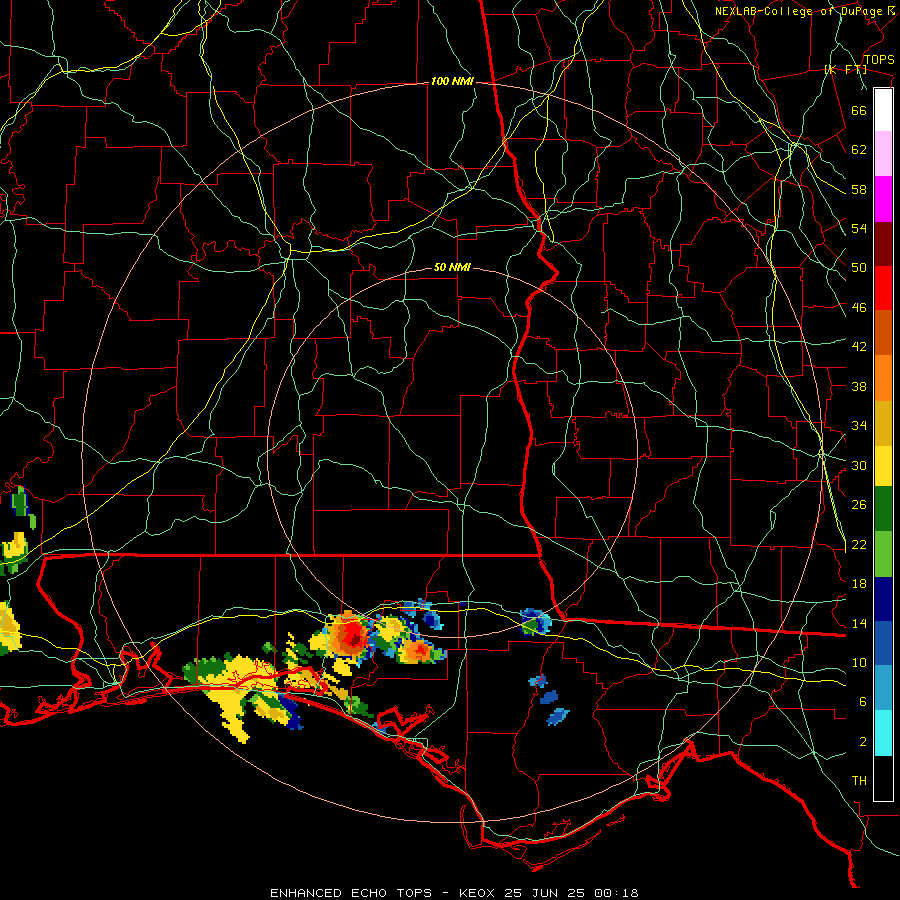900x900 pixels.
Task: Click the legend value "34"
Action: pyautogui.click(x=859, y=426)
